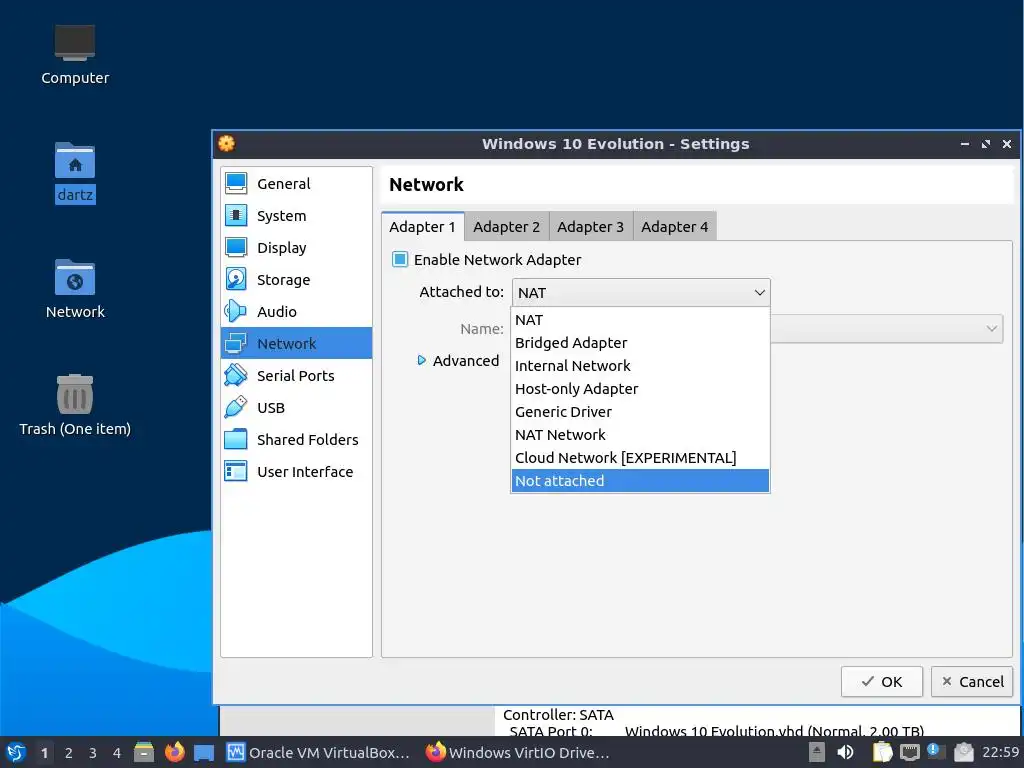Choose NAT Network from the list

(x=640, y=434)
